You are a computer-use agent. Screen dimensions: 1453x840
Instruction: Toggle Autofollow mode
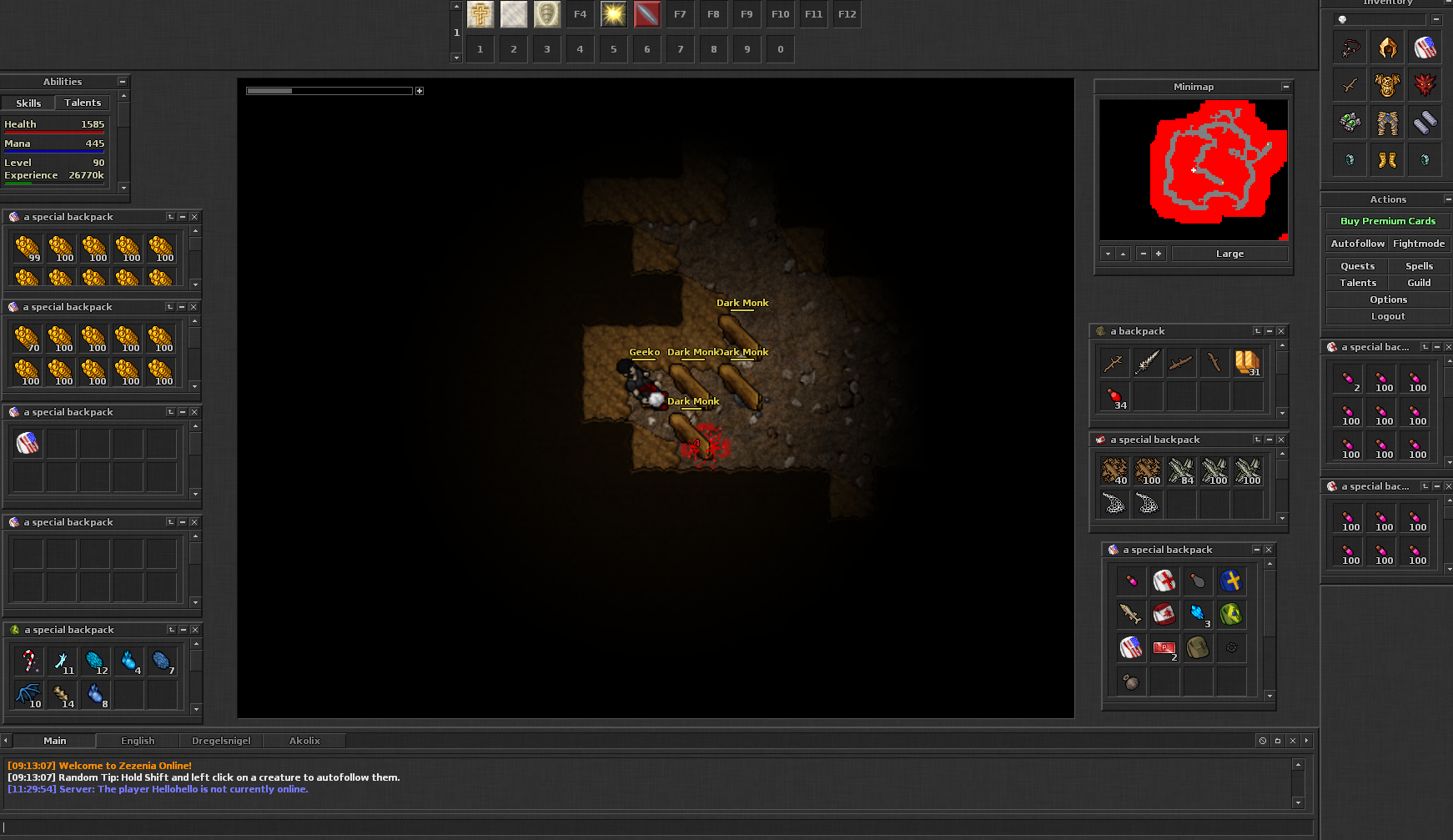pos(1357,244)
